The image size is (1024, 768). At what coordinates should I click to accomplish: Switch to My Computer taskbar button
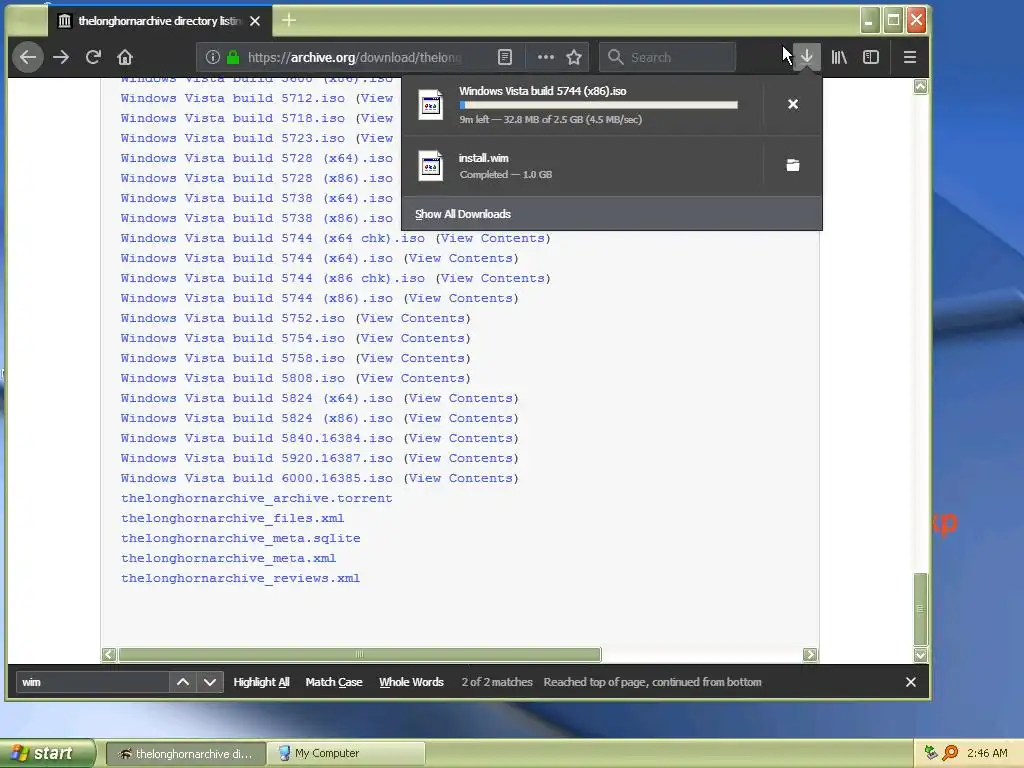(347, 753)
